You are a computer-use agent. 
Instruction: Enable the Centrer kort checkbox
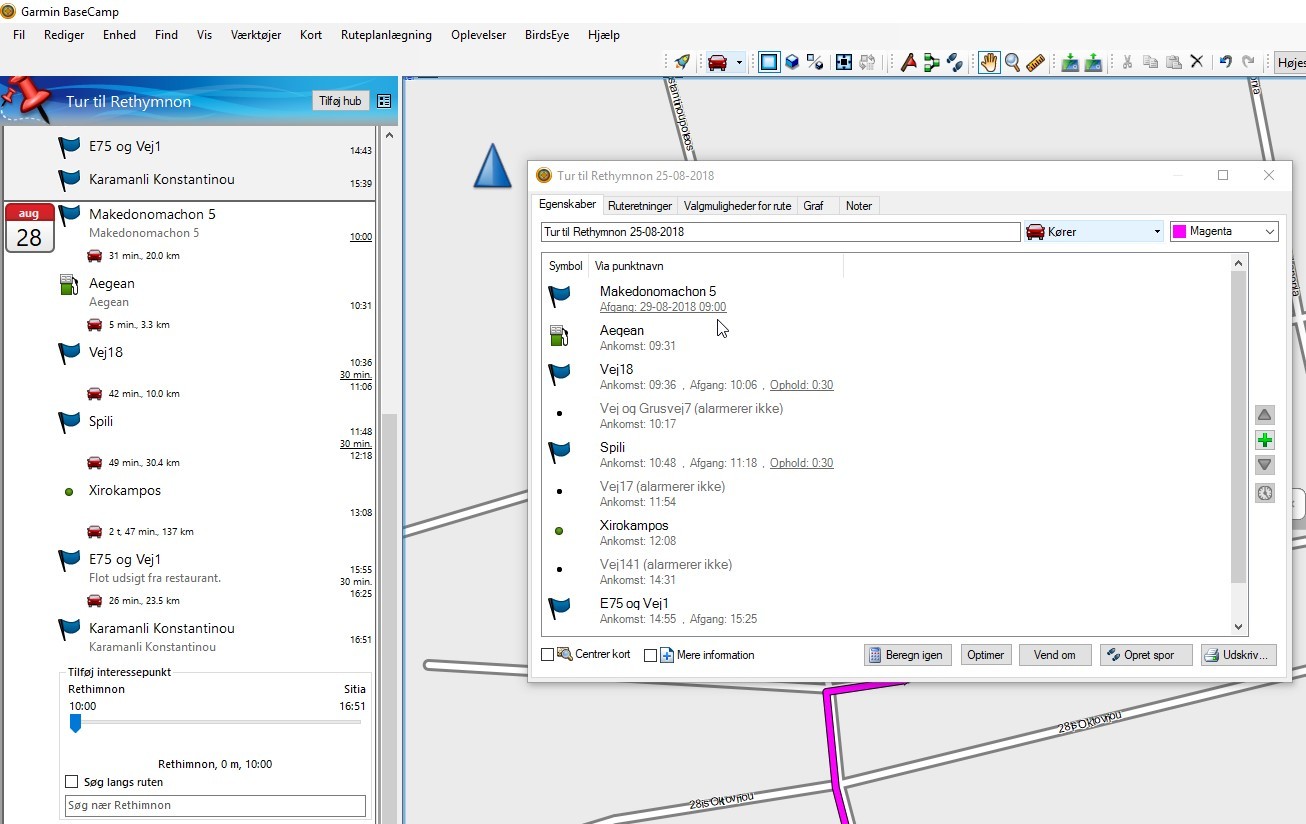pyautogui.click(x=548, y=655)
